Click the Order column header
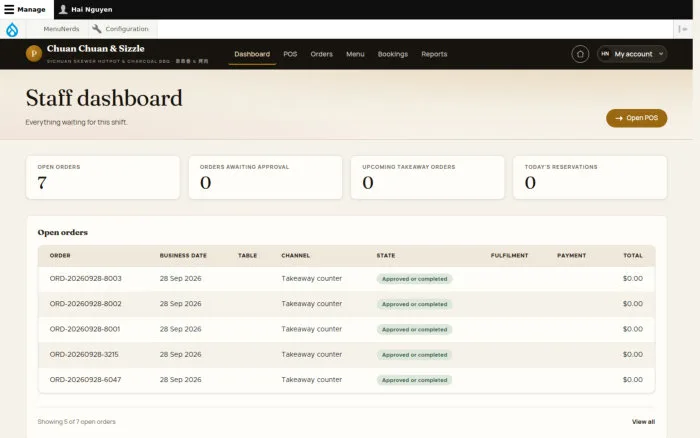The width and height of the screenshot is (700, 438). (x=60, y=255)
